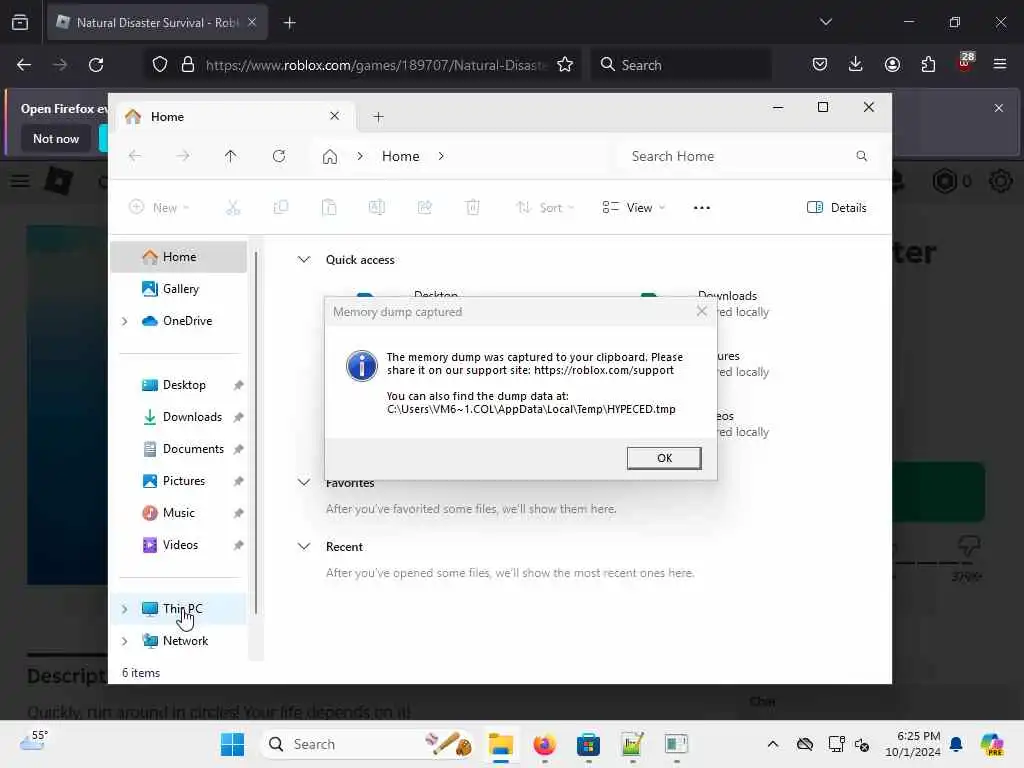This screenshot has width=1024, height=768.
Task: Add a new File Explorer tab
Action: [x=378, y=117]
